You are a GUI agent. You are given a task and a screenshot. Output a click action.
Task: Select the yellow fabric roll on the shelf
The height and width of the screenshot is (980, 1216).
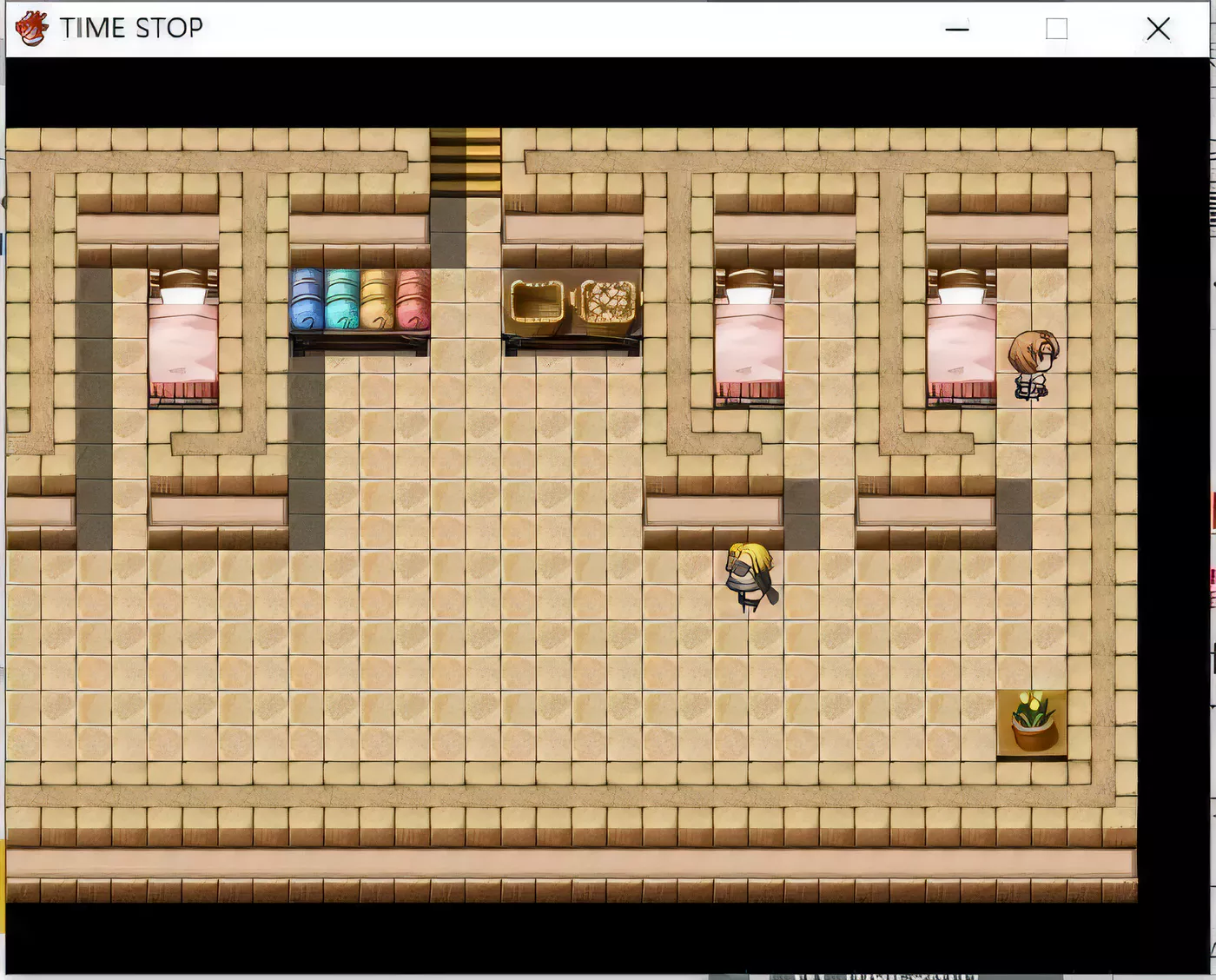click(x=378, y=300)
